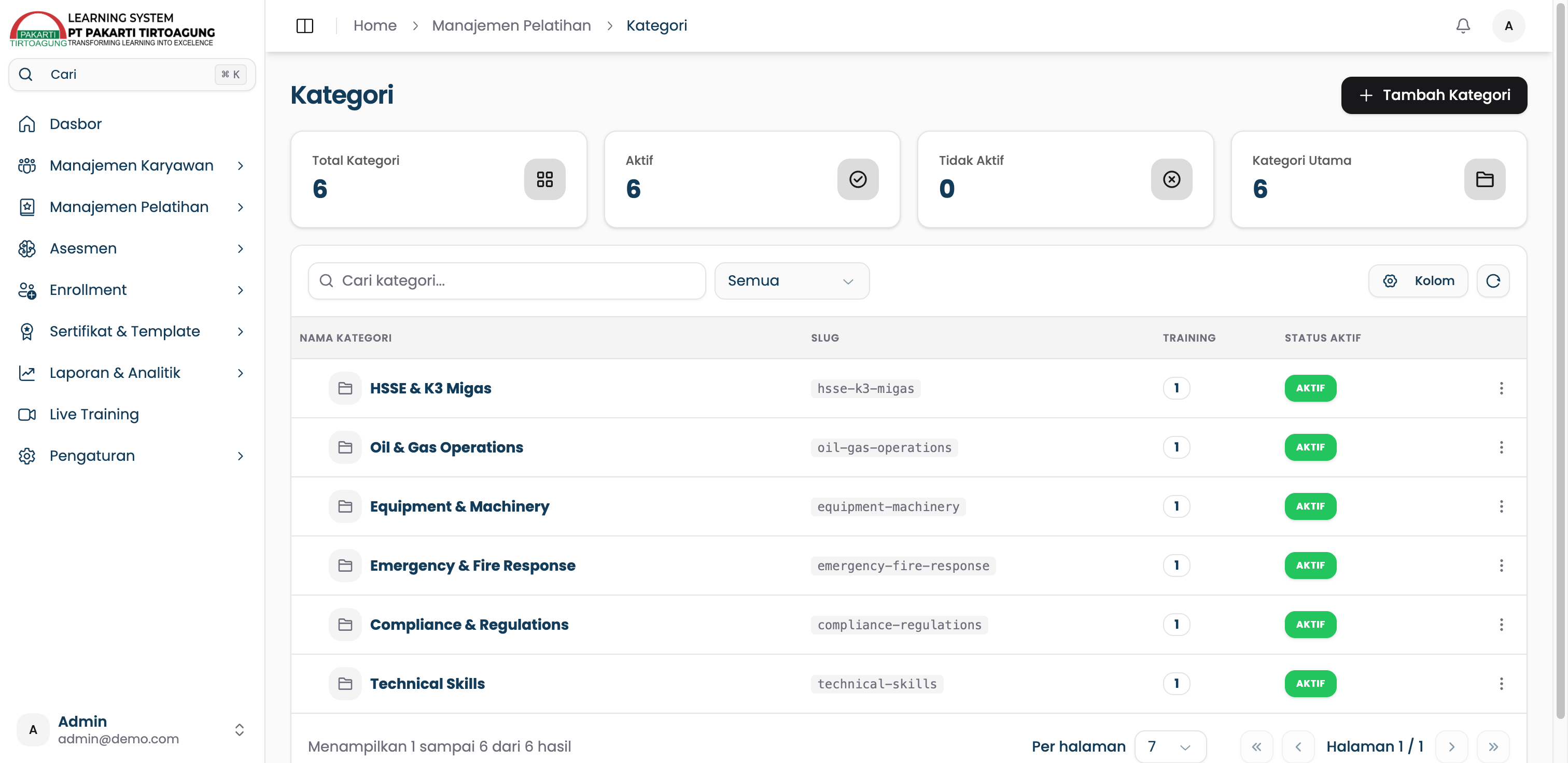Image resolution: width=1568 pixels, height=763 pixels.
Task: Select Laporan & Analitik menu item
Action: click(x=132, y=372)
